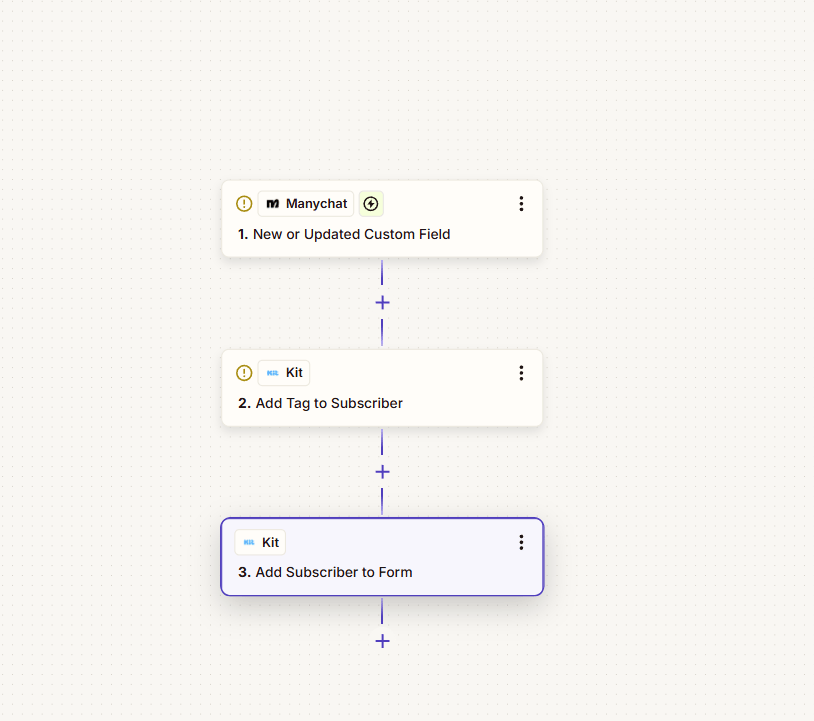
Task: Click the Kit app badge on step 3
Action: (260, 542)
